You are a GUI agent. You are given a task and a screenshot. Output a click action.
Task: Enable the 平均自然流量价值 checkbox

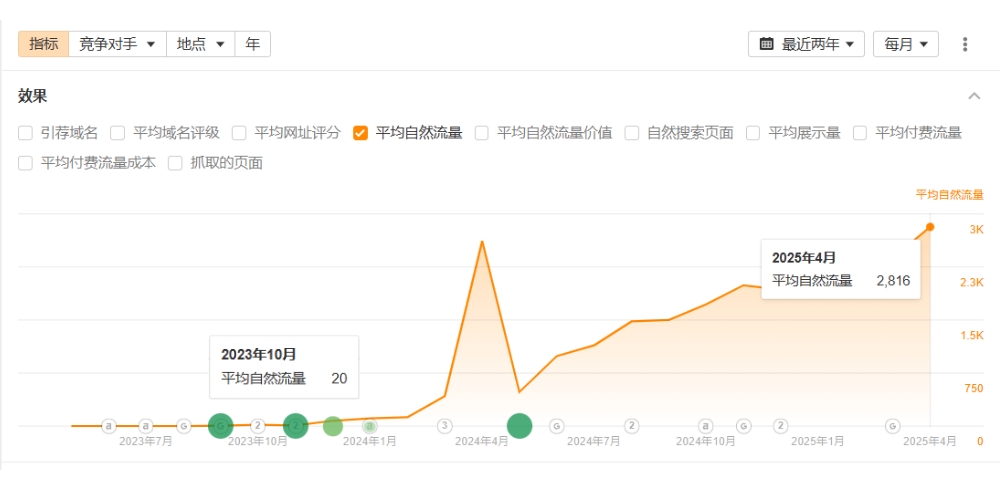(x=482, y=133)
